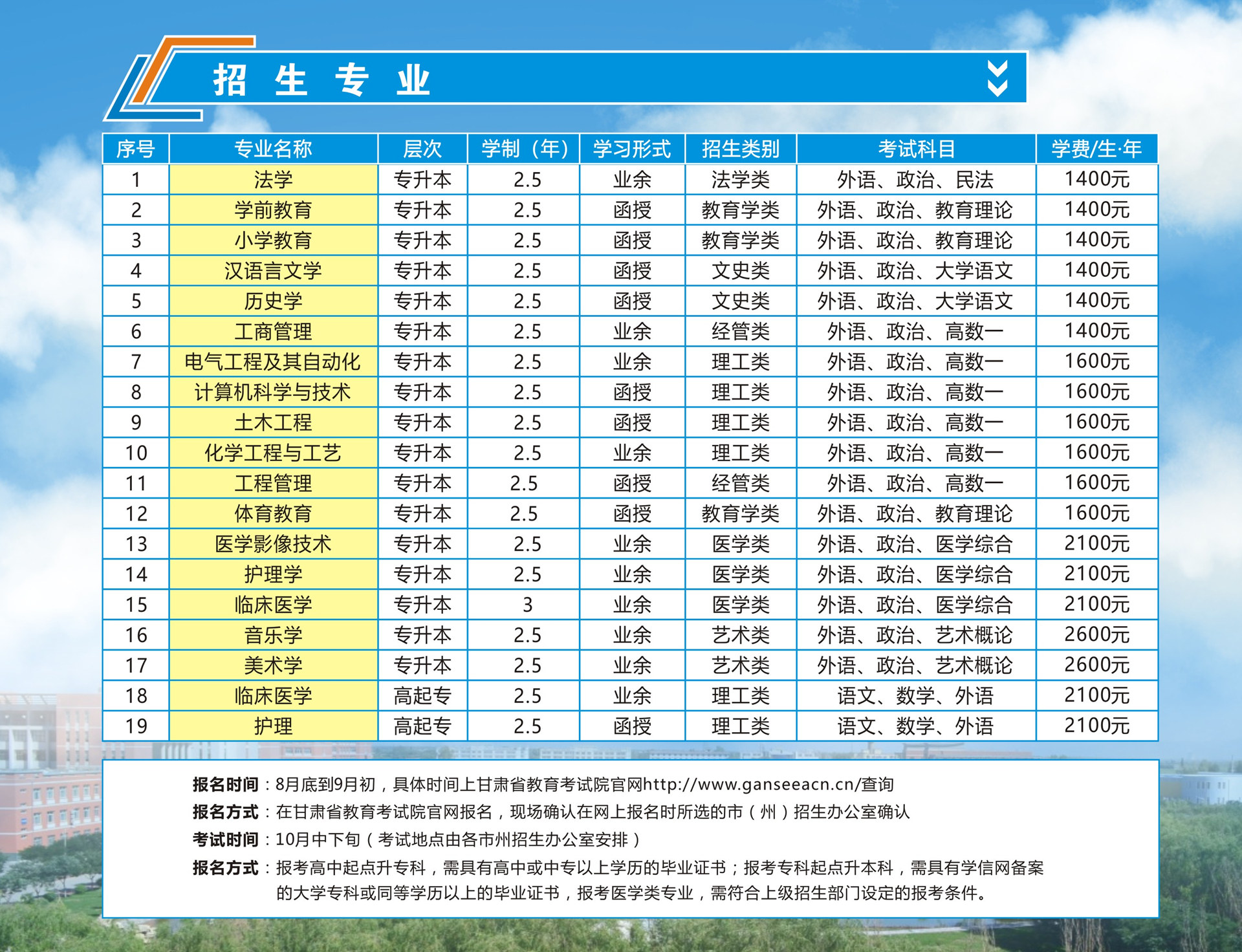Image resolution: width=1242 pixels, height=952 pixels.
Task: Click 临床医学 in the 专升本 row 15
Action: [x=273, y=605]
